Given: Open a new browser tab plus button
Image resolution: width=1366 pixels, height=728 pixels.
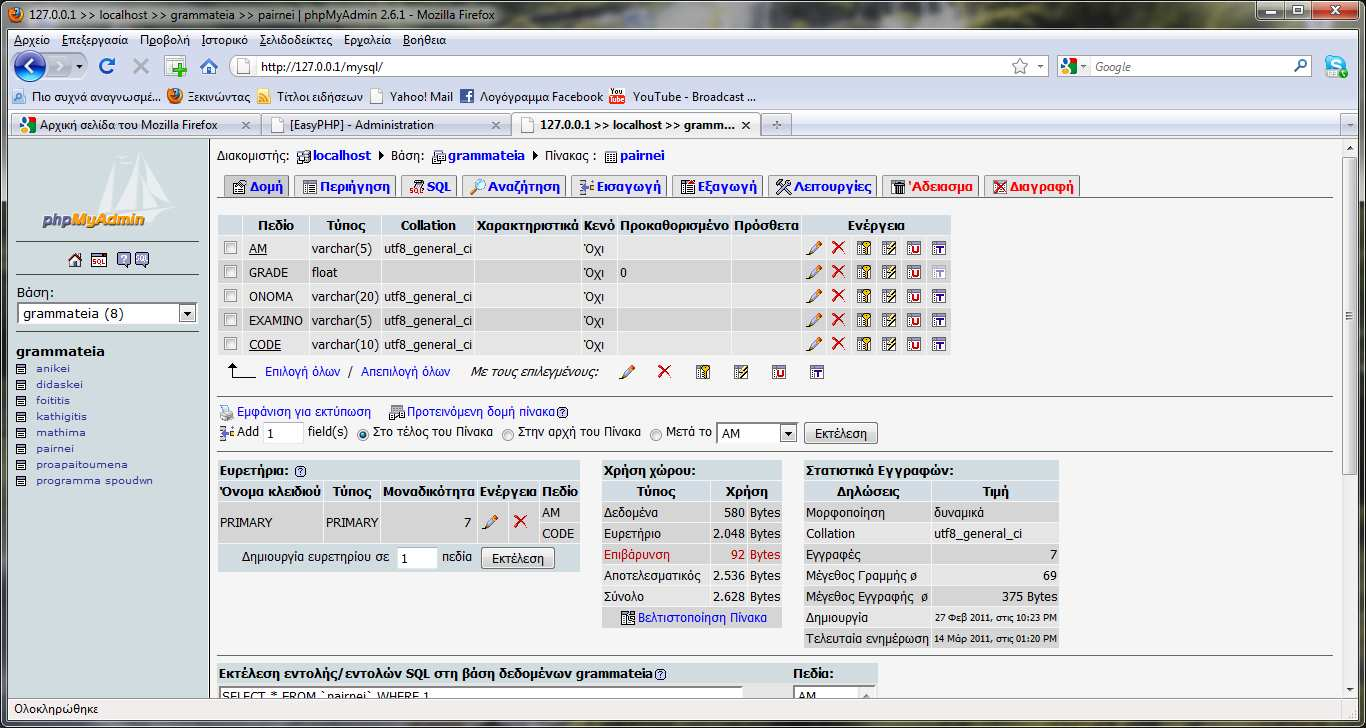Looking at the screenshot, I should (776, 125).
